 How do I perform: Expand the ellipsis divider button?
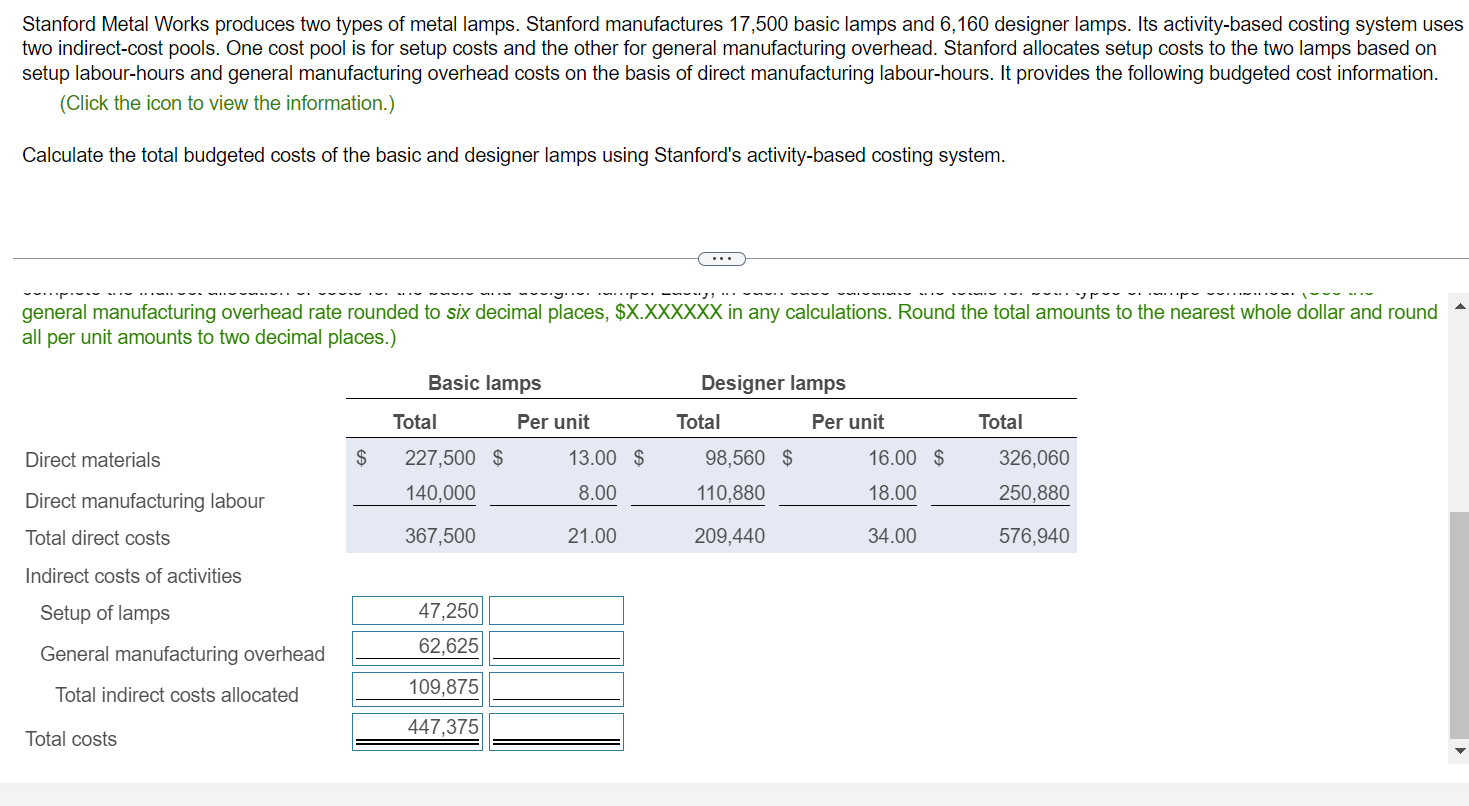click(723, 258)
